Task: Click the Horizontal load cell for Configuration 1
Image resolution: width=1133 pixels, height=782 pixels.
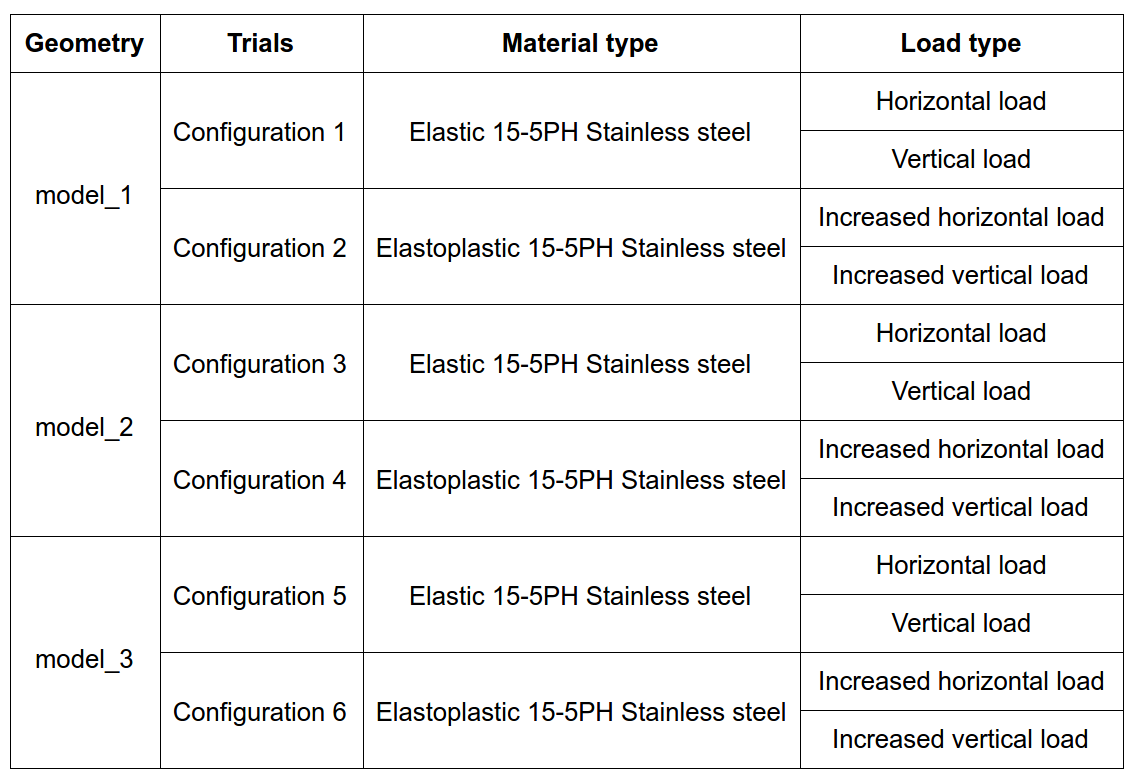Action: coord(961,102)
